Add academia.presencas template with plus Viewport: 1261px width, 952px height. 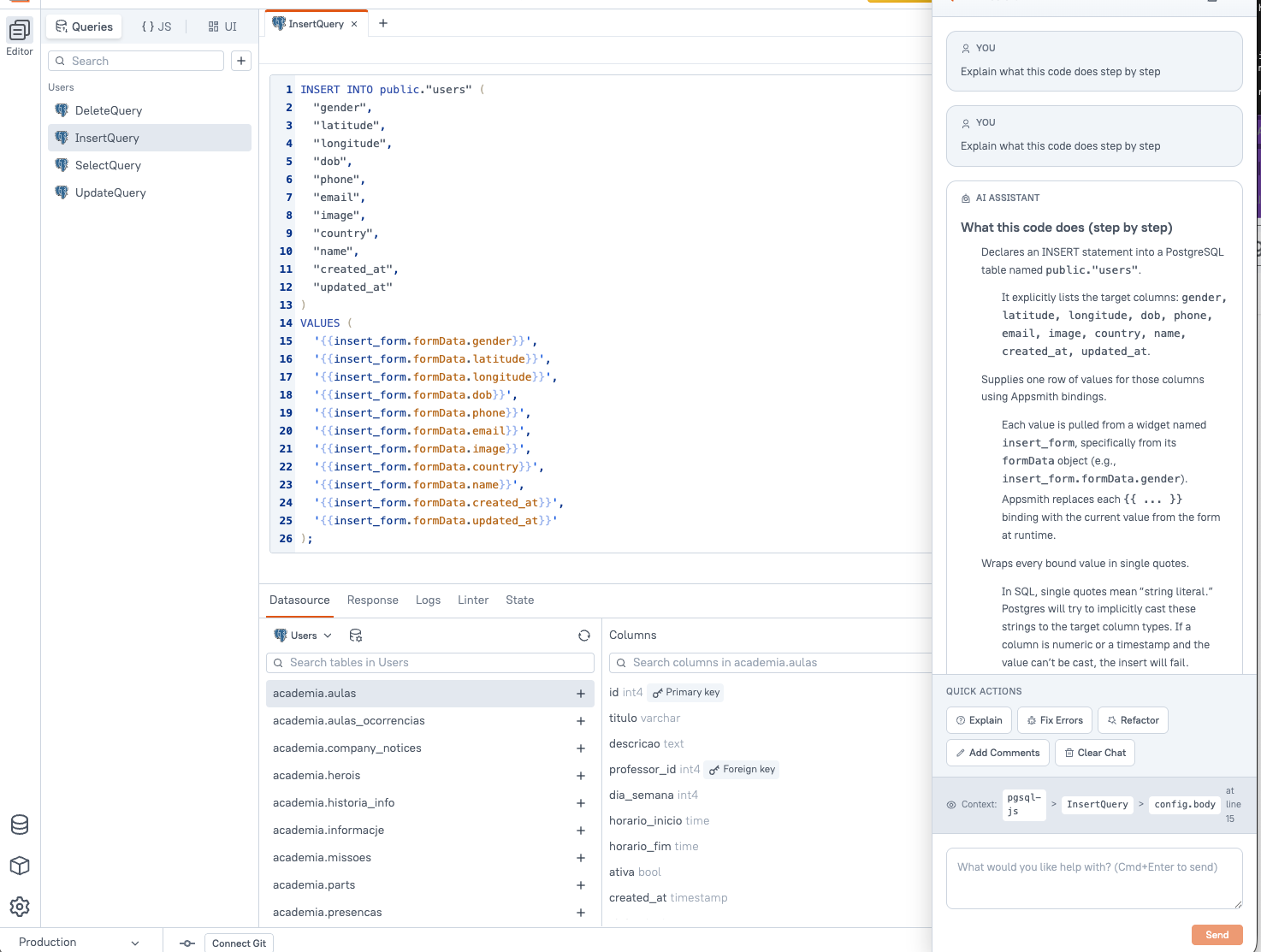coord(581,913)
